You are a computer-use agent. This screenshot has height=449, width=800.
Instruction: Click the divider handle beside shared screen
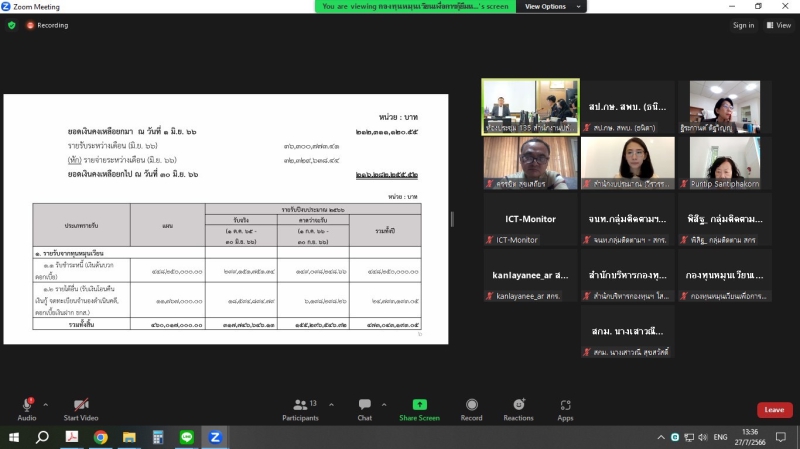tap(452, 219)
